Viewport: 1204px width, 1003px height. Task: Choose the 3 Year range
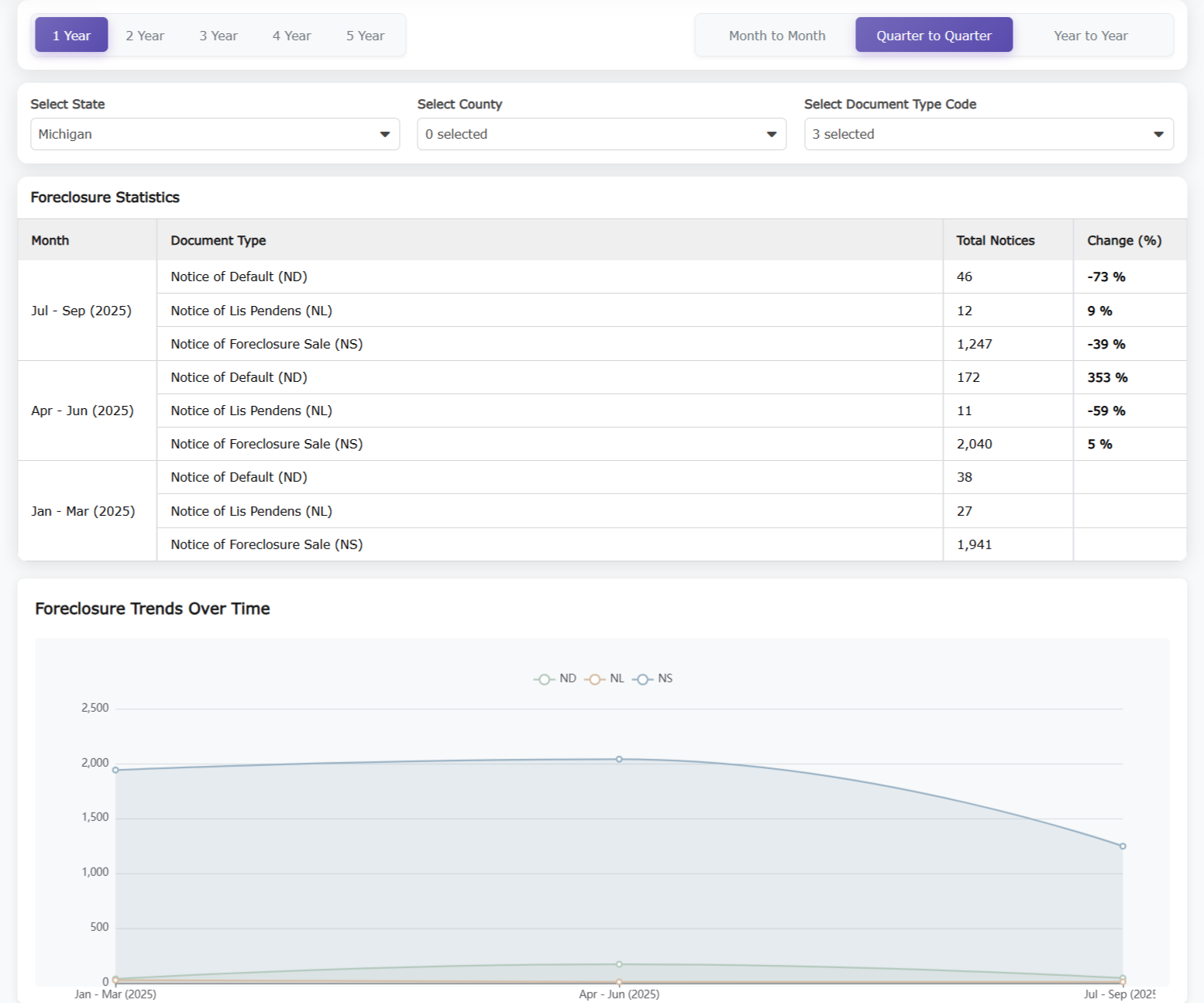(x=218, y=36)
